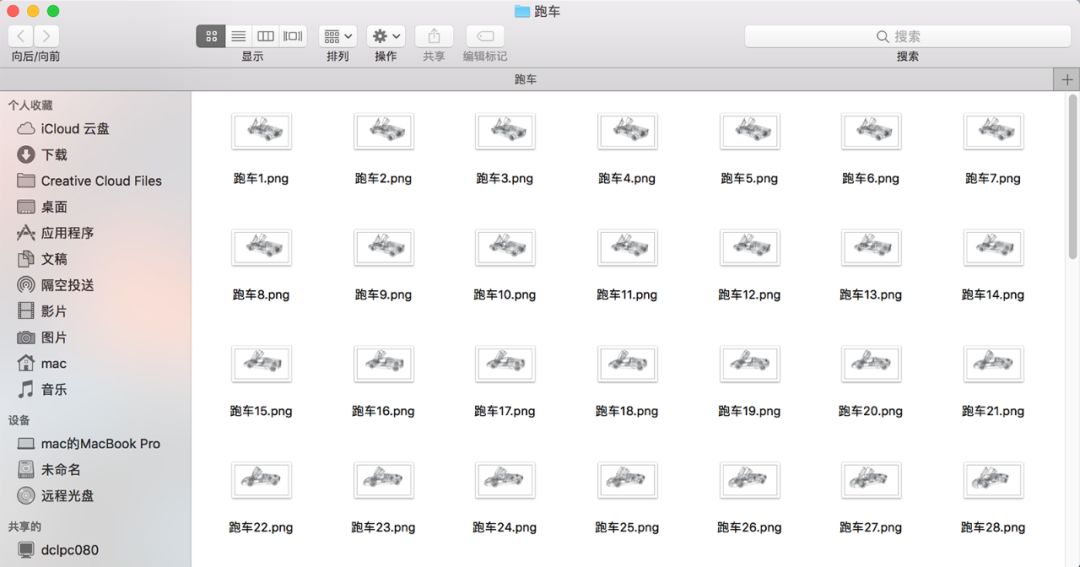Click the 编辑标记 tag edit button
This screenshot has width=1080, height=567.
(x=485, y=36)
